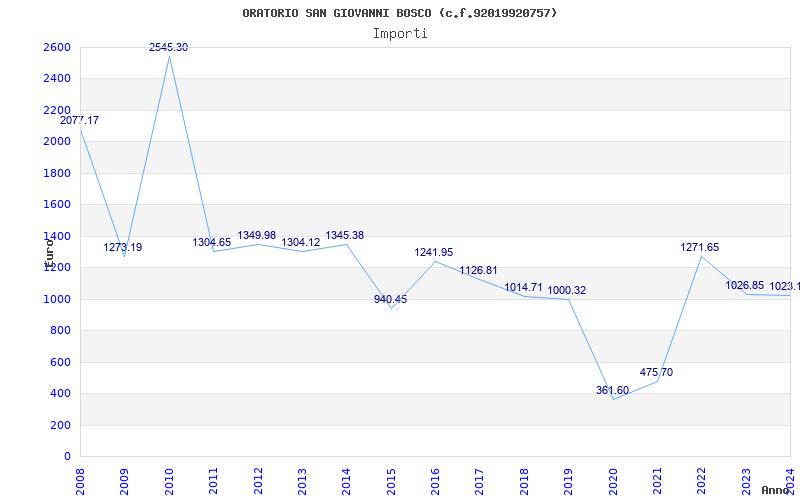Viewport: 800px width, 500px height.
Task: Click the 1304.12 data label for 2013
Action: (x=301, y=243)
